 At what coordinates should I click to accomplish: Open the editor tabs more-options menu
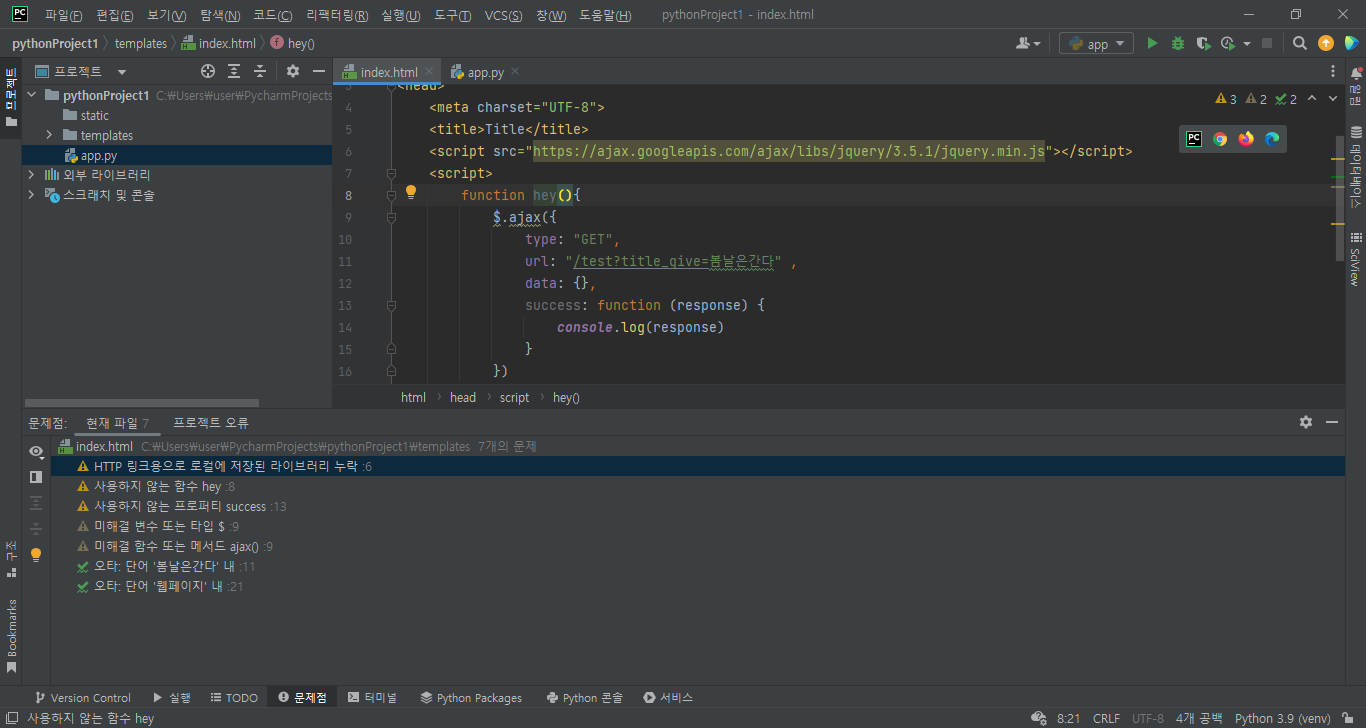click(1333, 72)
